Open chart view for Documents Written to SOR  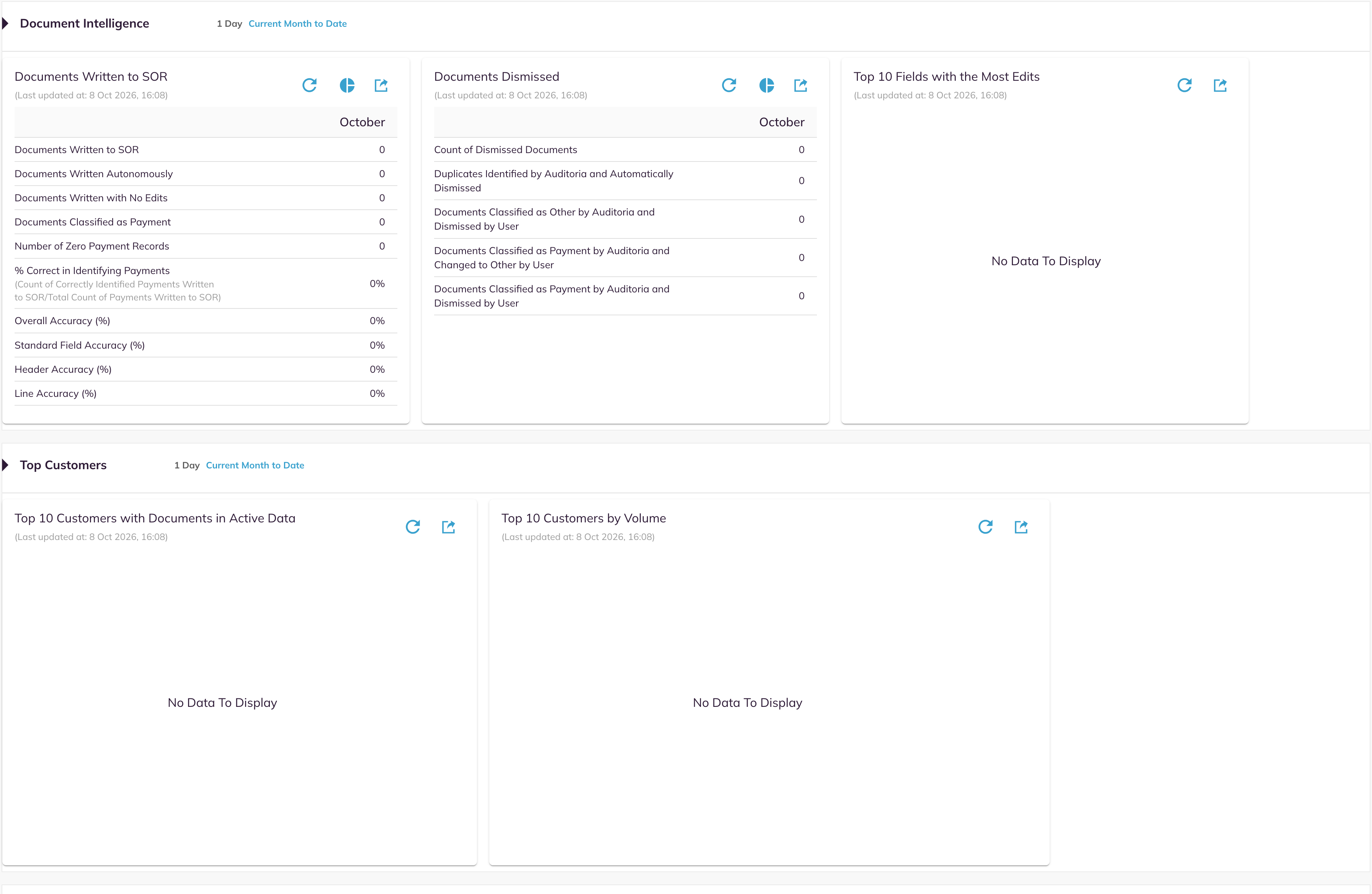[347, 85]
